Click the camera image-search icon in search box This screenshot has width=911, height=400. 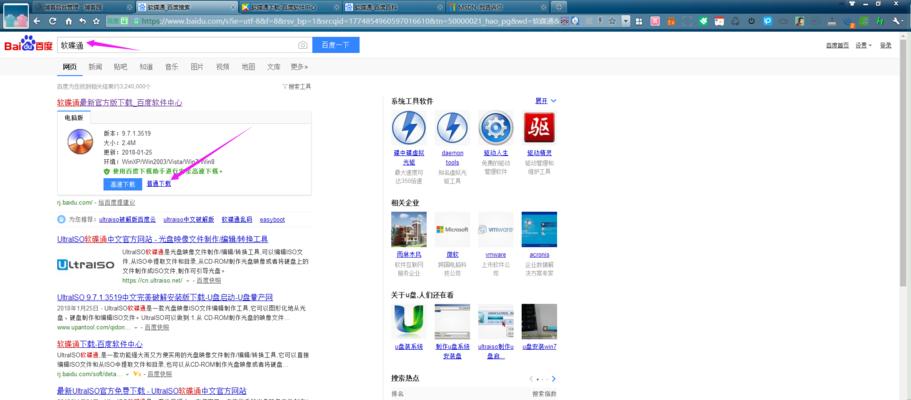(x=302, y=45)
